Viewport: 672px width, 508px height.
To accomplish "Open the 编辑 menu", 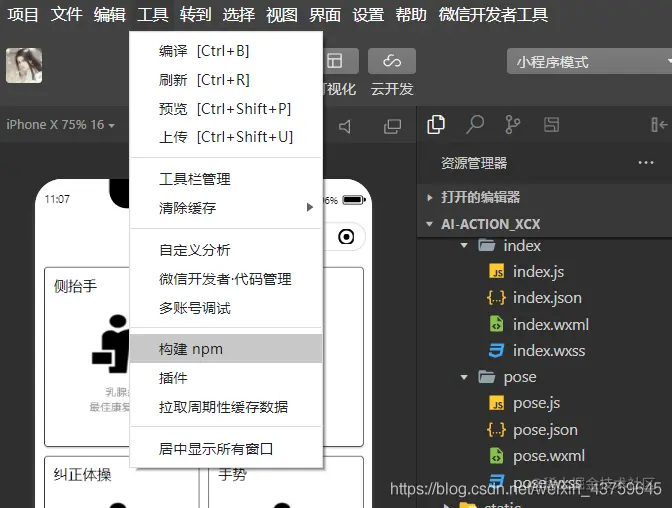I will (x=110, y=15).
